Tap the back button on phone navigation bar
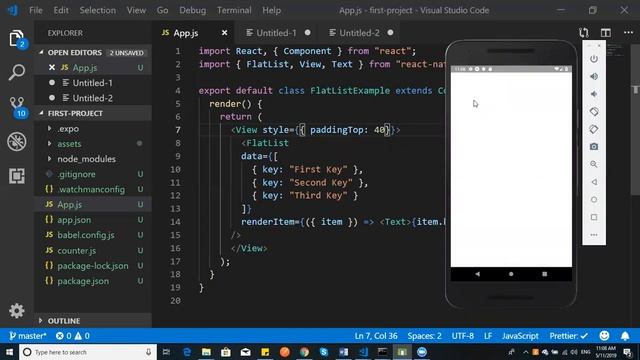Viewport: 640px width, 360px height. [x=478, y=274]
